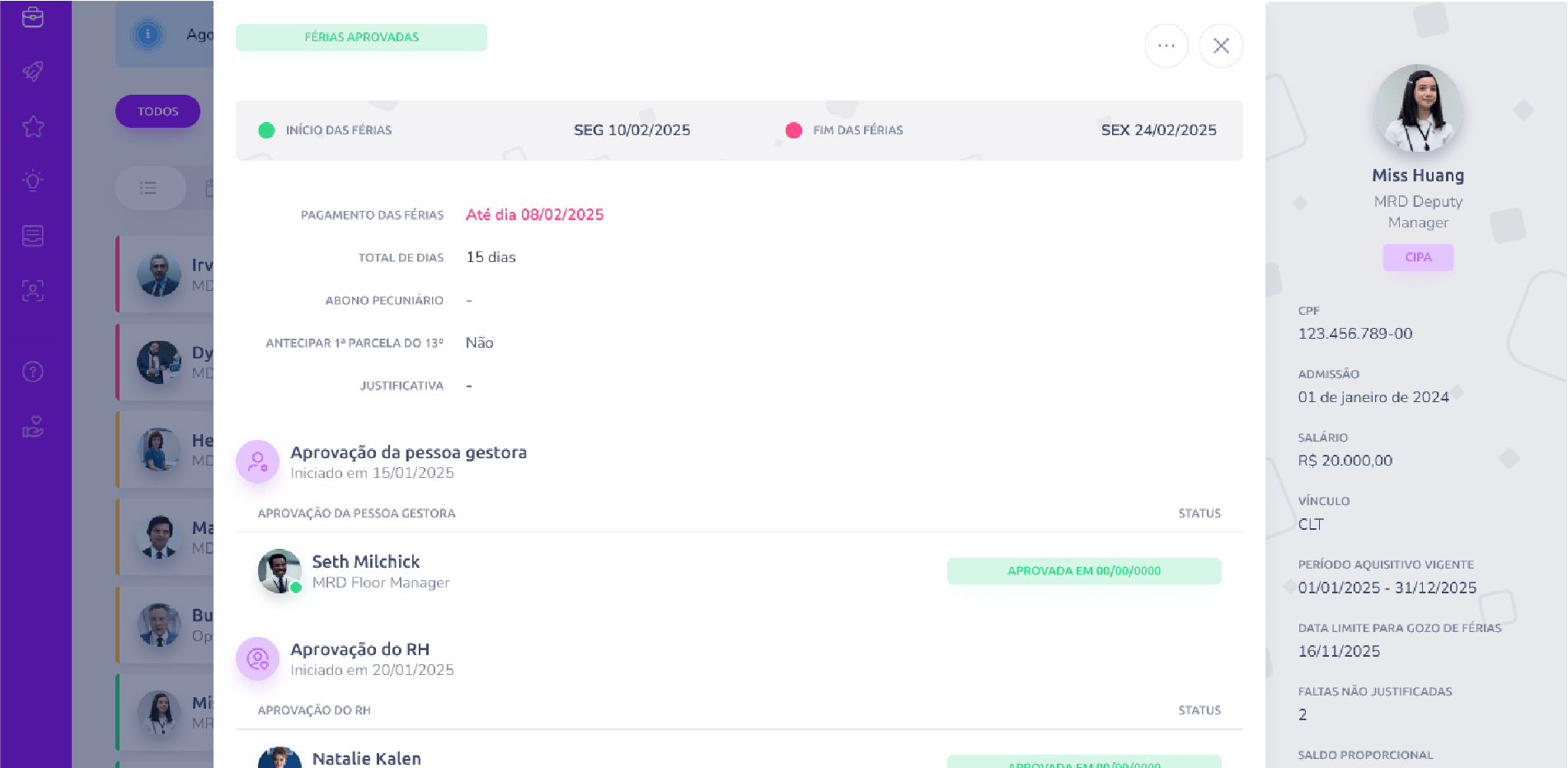Click the Aprovação da pessoa gestora icon
Screen dimensions: 1568x768
[257, 461]
